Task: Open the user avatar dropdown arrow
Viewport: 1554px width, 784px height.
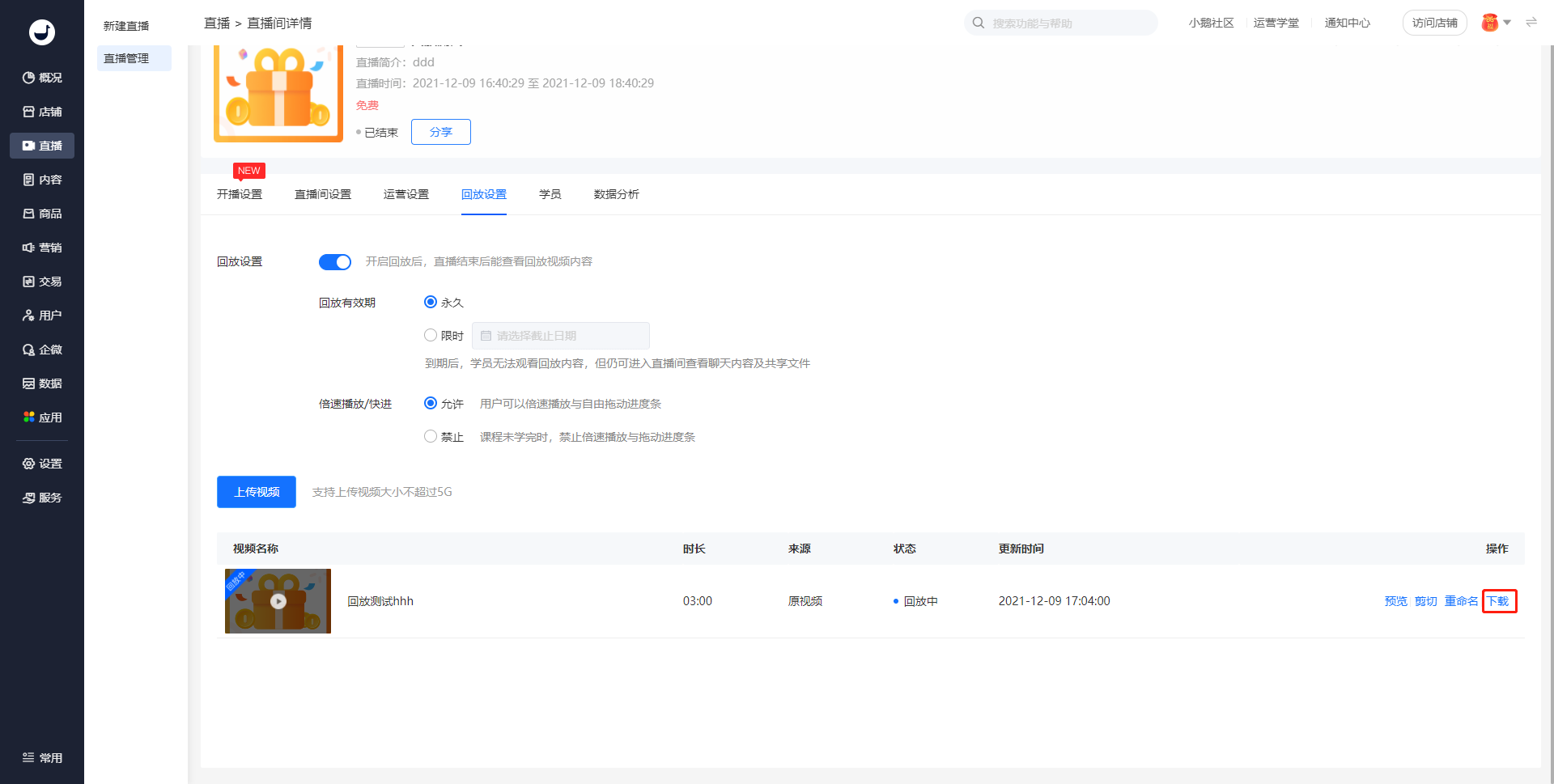Action: pos(1507,23)
